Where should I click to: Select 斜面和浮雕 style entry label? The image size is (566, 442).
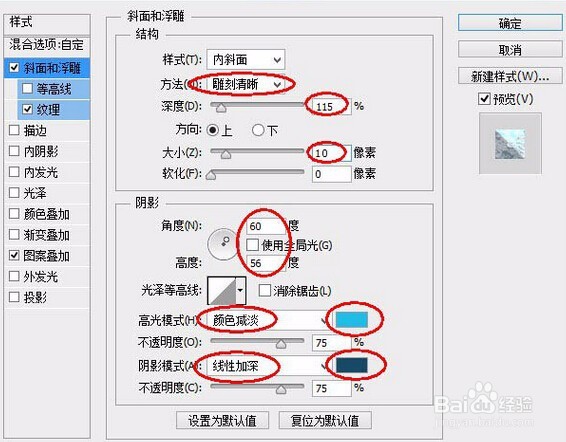click(x=52, y=68)
